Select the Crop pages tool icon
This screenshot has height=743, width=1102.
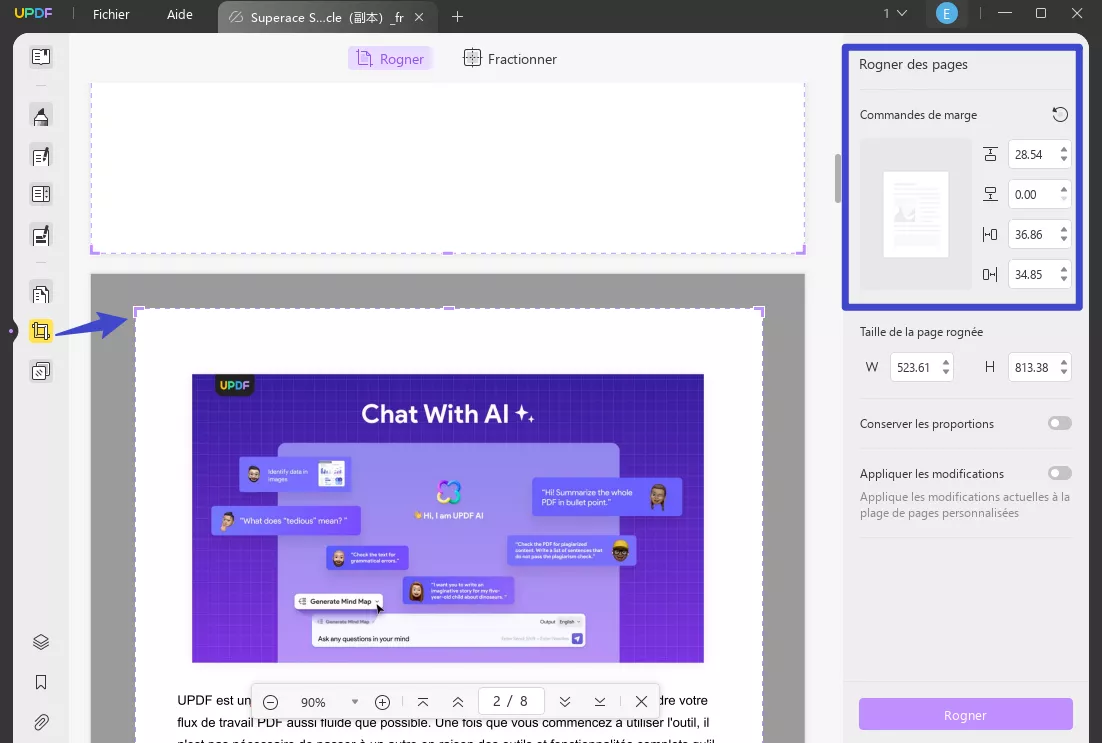click(x=41, y=331)
